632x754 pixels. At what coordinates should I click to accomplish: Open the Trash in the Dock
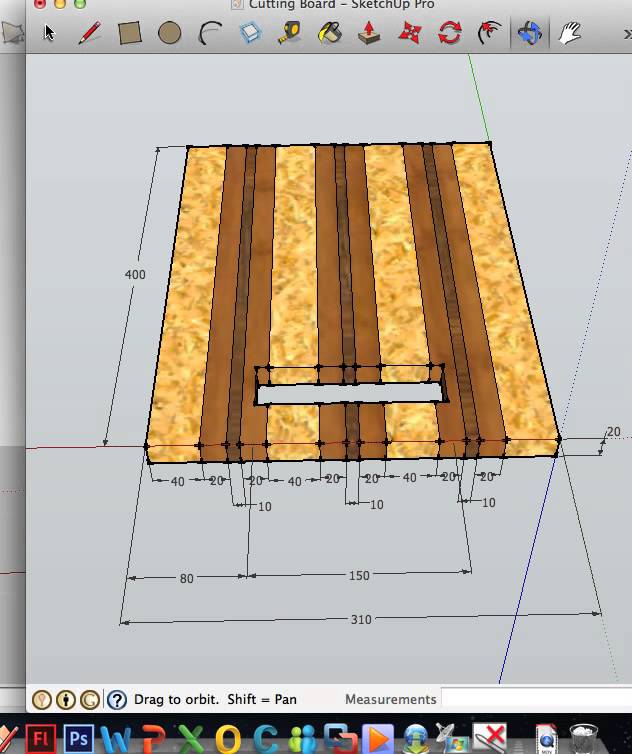click(584, 739)
